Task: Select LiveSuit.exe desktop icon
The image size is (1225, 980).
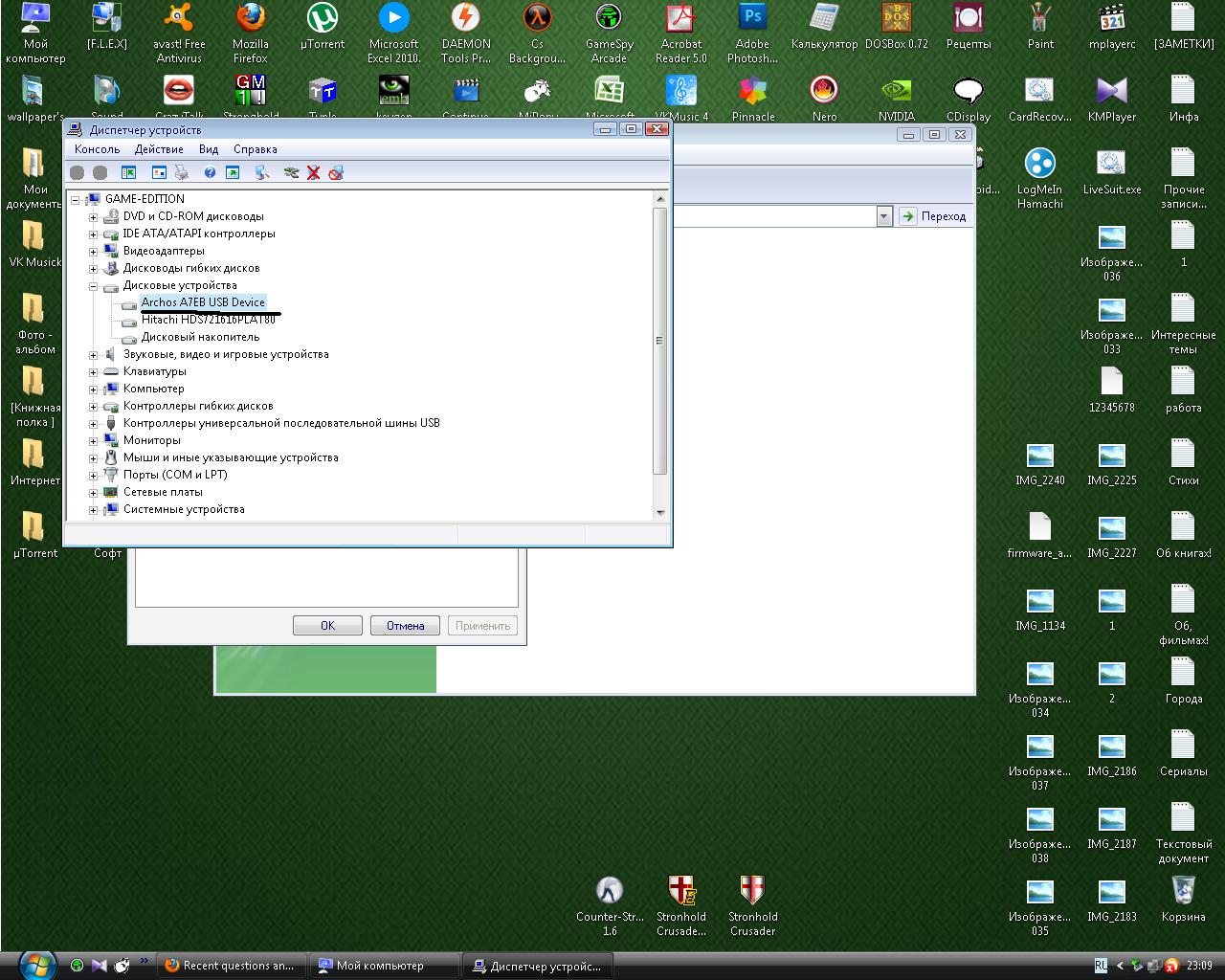Action: coord(1112,172)
